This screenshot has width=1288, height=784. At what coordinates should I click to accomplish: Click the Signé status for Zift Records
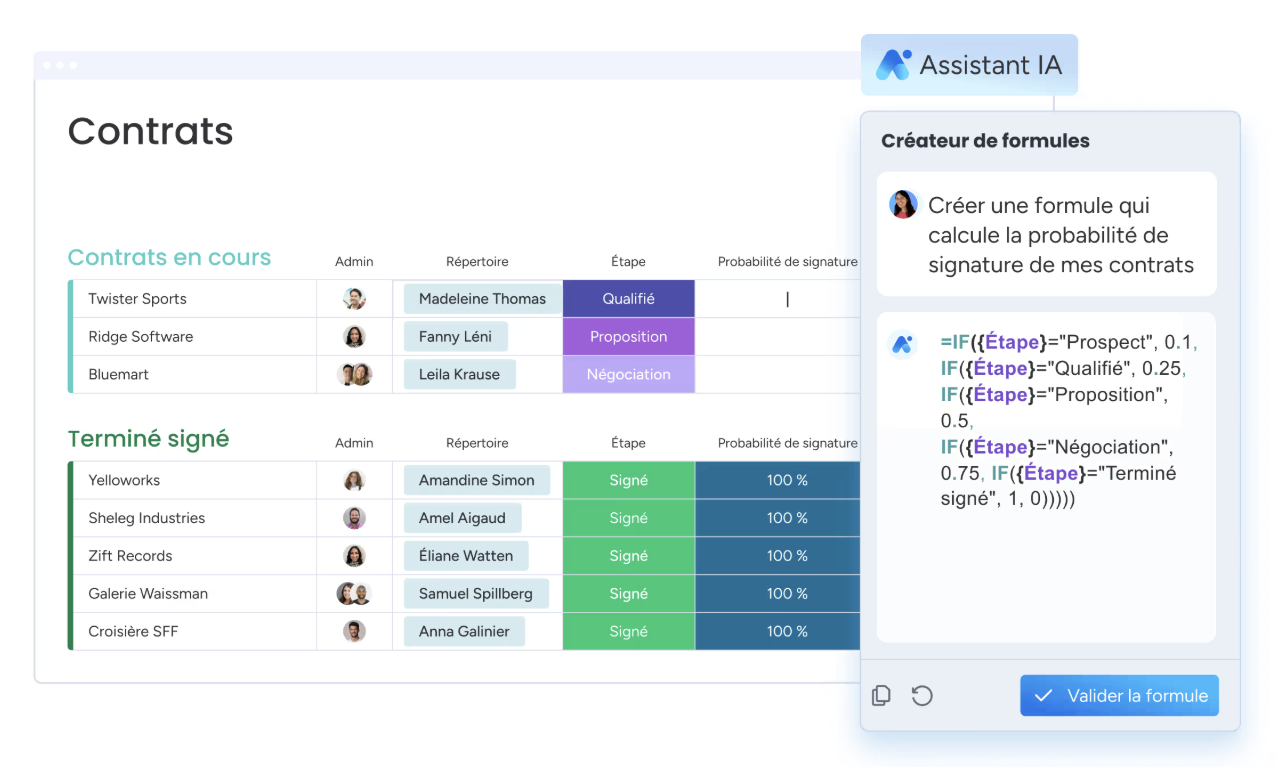coord(629,556)
